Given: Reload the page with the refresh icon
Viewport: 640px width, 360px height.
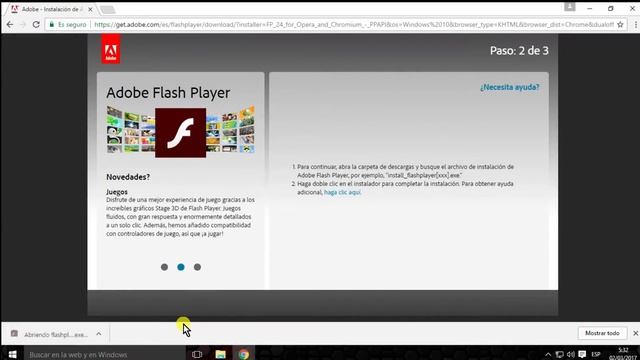Looking at the screenshot, I should click(36, 24).
